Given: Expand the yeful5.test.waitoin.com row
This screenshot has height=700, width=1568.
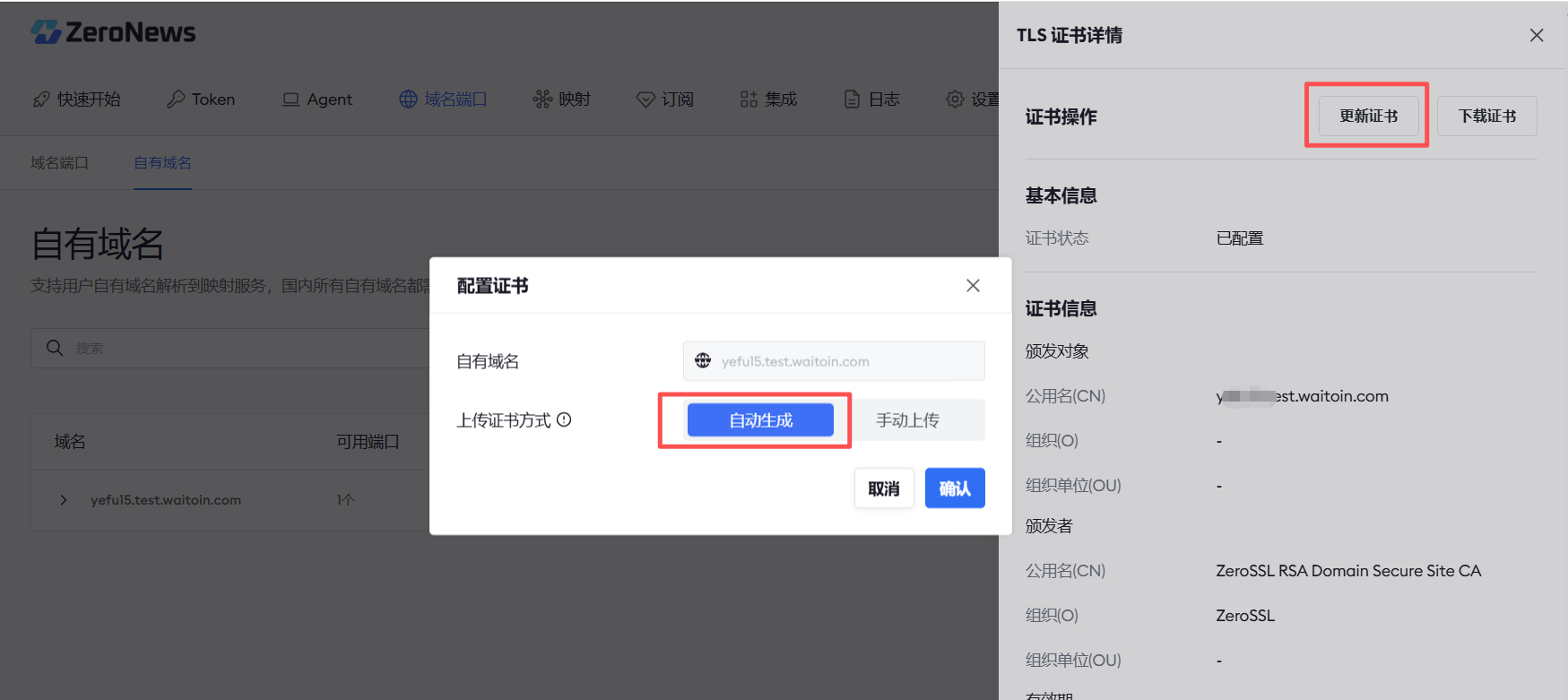Looking at the screenshot, I should tap(64, 500).
